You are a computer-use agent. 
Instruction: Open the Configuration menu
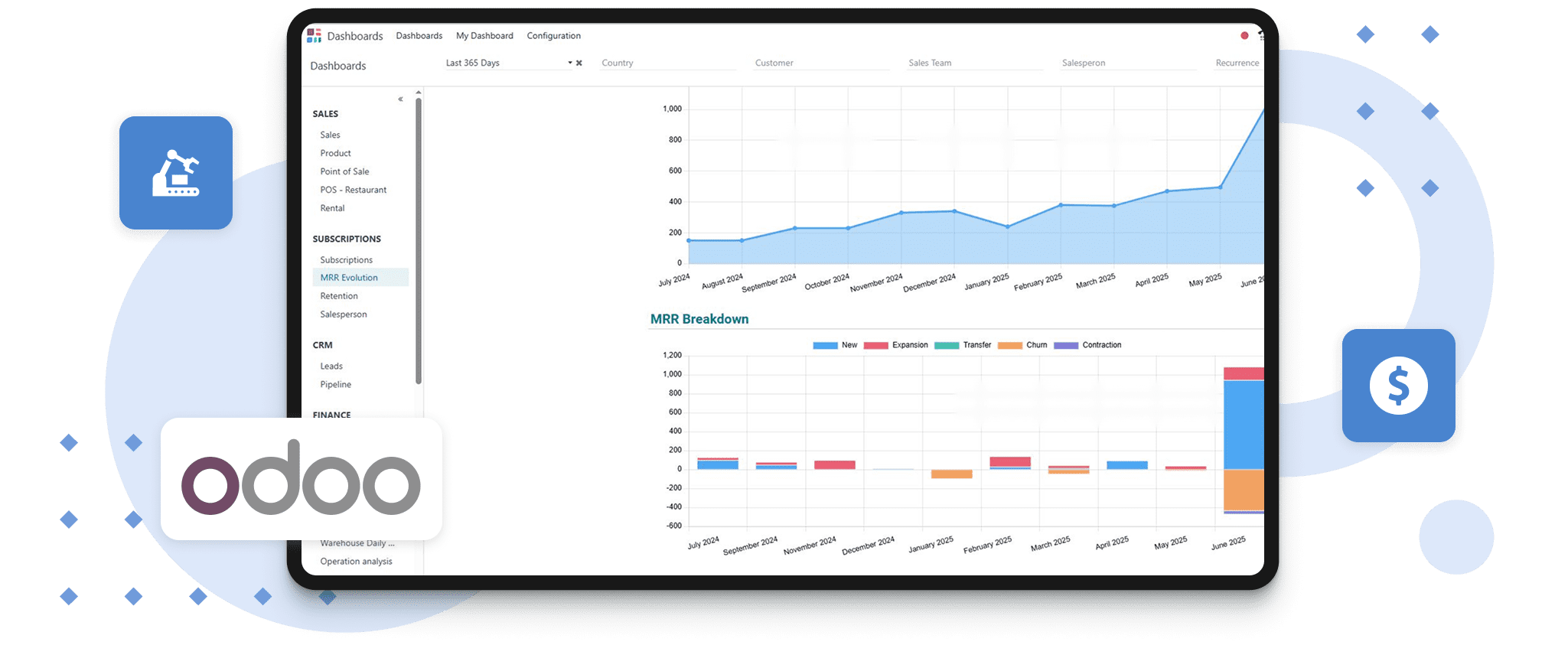tap(553, 36)
